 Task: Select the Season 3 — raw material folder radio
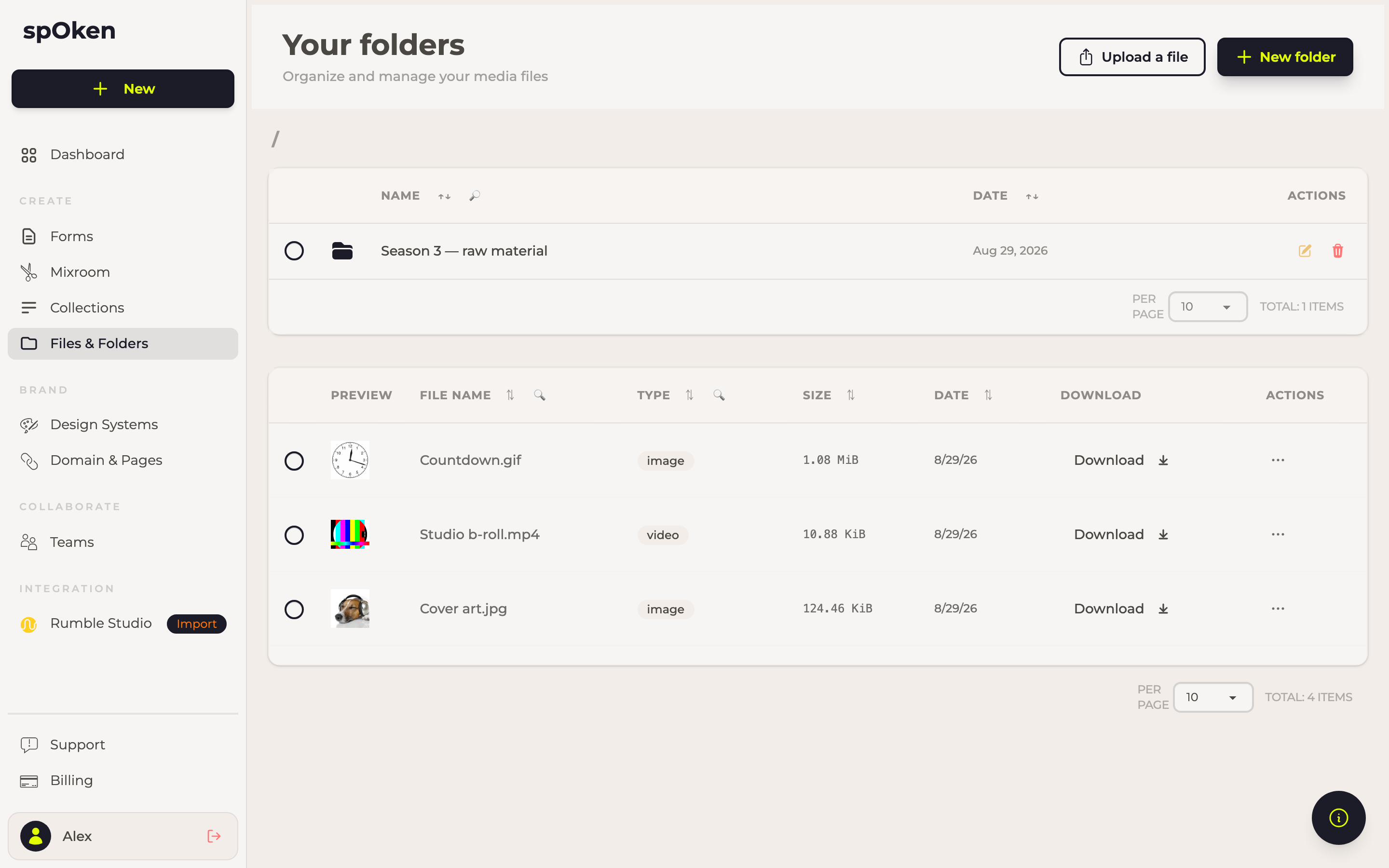coord(294,251)
